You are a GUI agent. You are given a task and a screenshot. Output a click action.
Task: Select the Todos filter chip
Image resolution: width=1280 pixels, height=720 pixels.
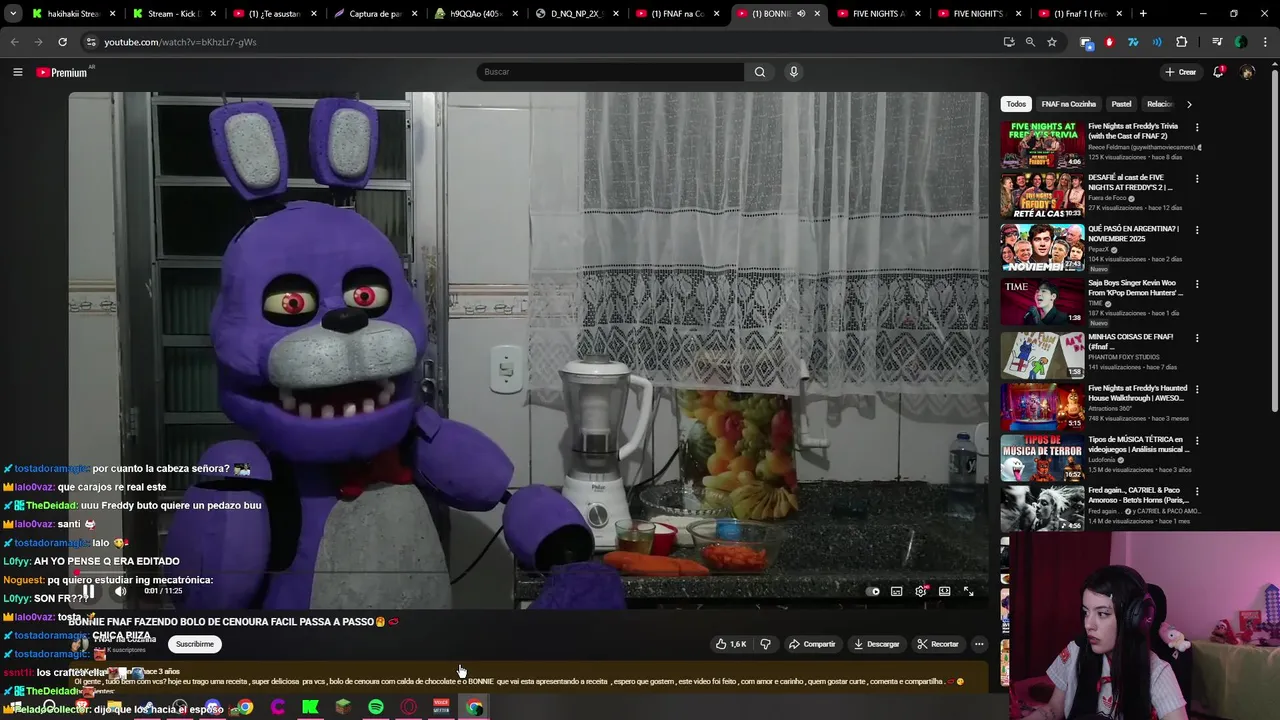(1016, 104)
